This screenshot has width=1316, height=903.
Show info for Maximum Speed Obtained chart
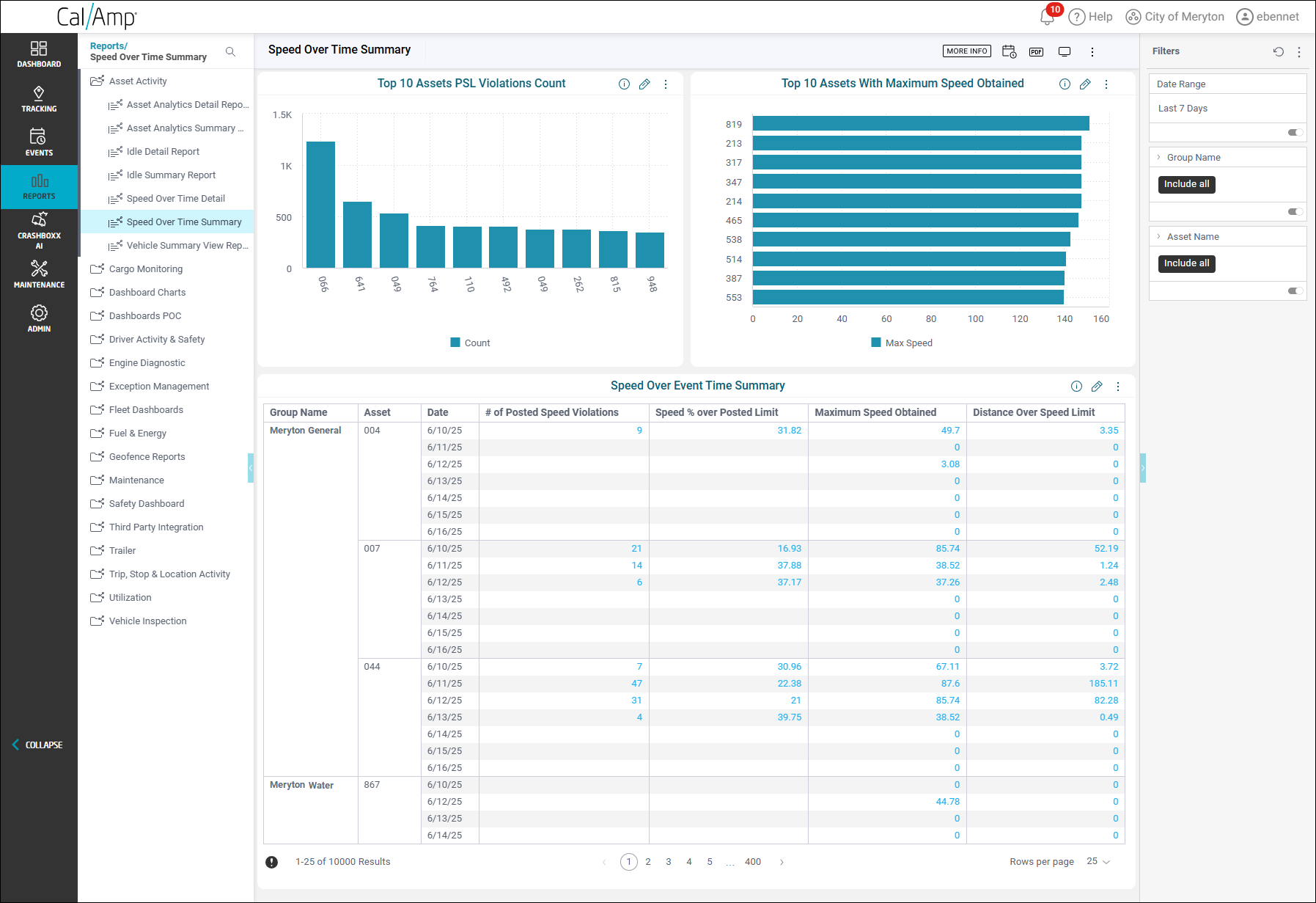[x=1065, y=84]
